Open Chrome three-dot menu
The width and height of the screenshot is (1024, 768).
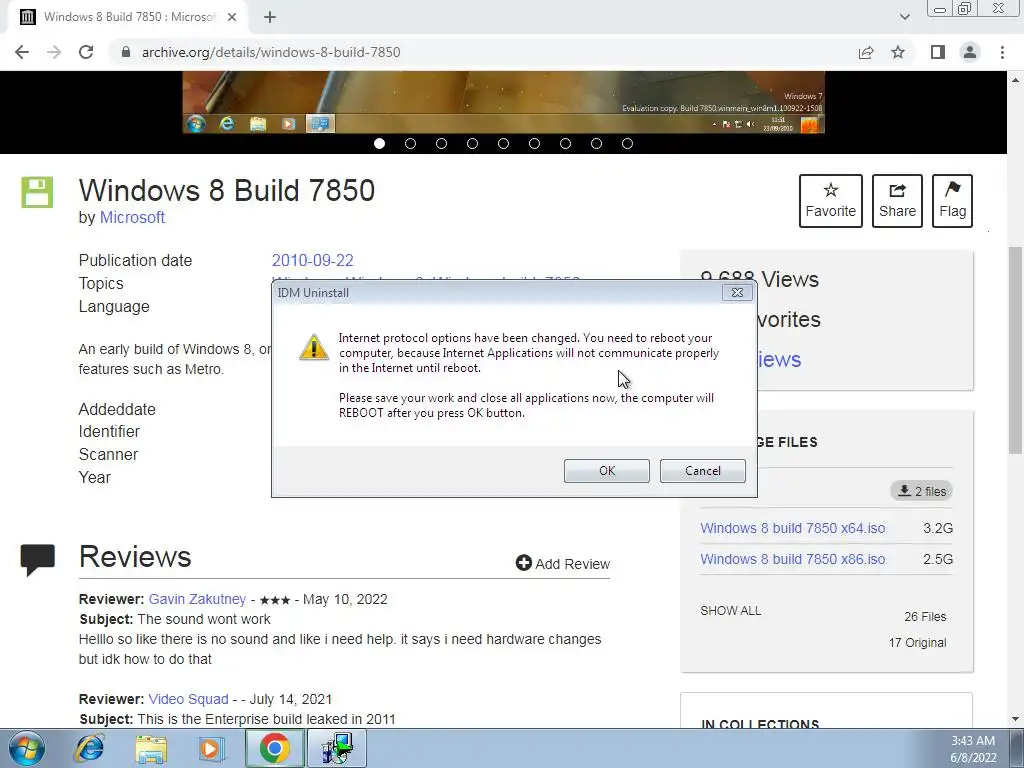1002,52
